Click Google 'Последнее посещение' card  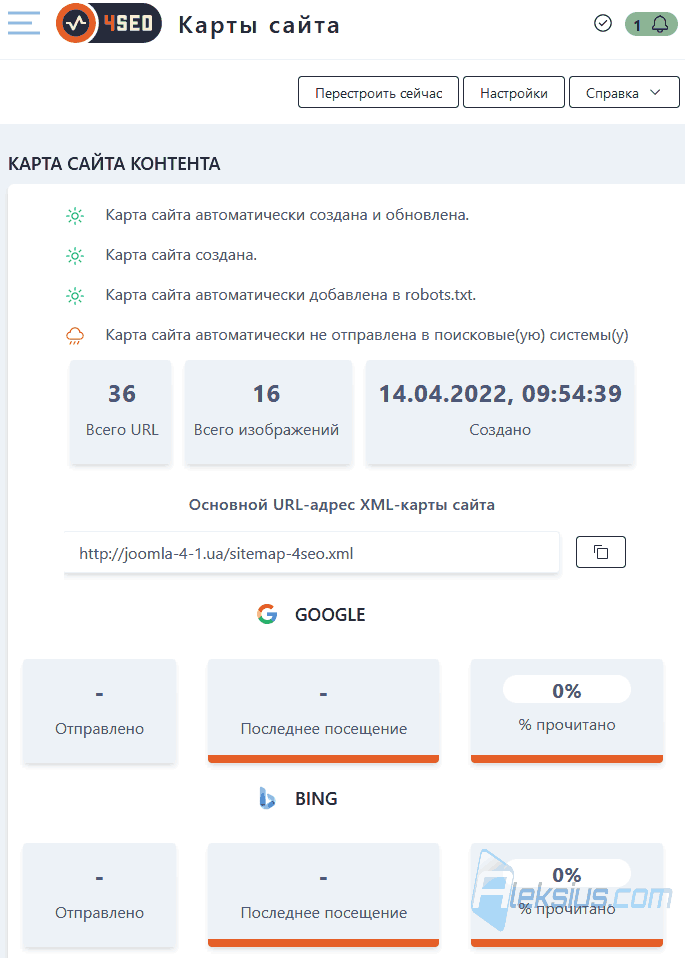(x=323, y=711)
